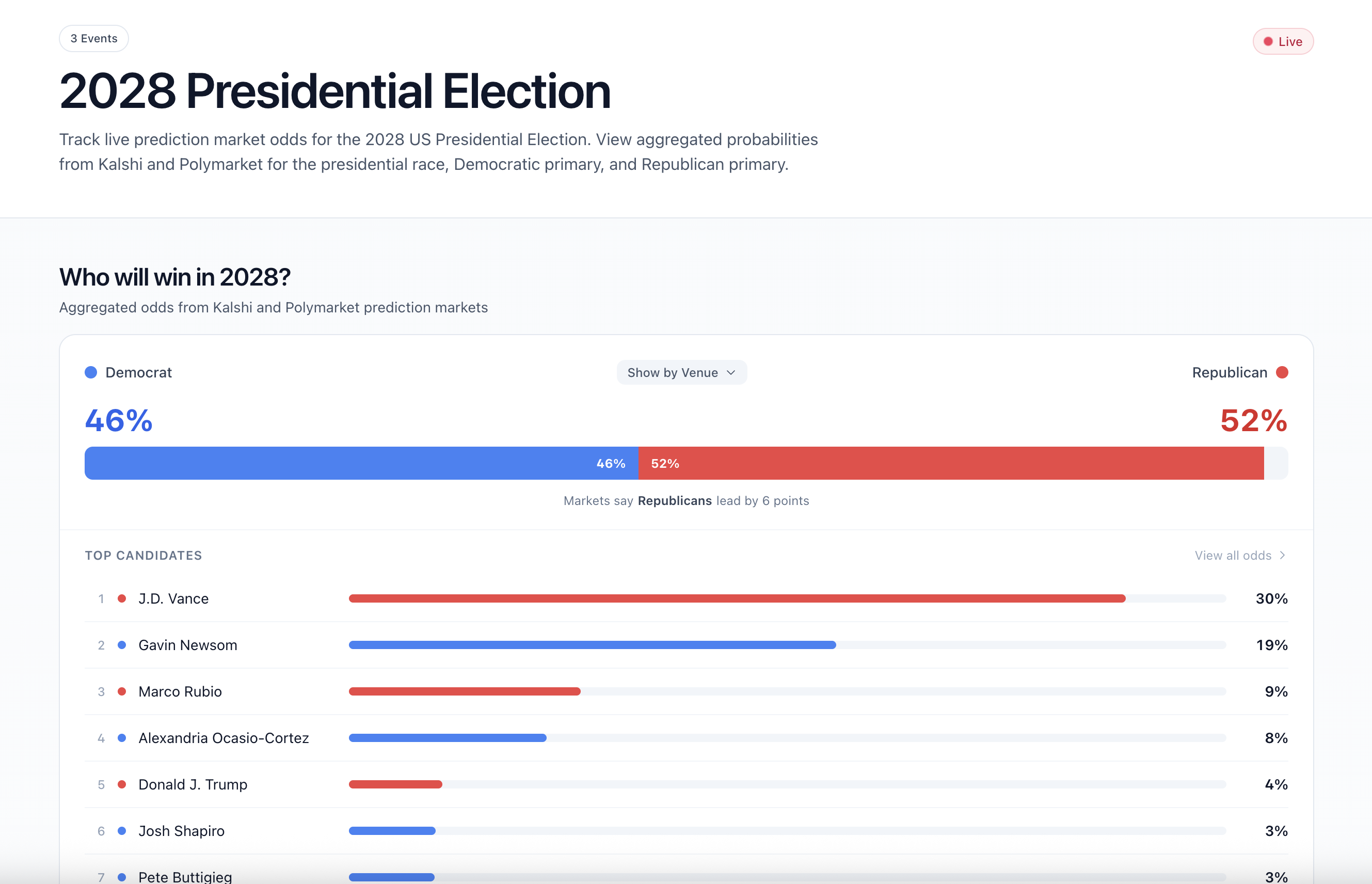Click the blue Democrat legend dot
Image resolution: width=1372 pixels, height=884 pixels.
(91, 372)
